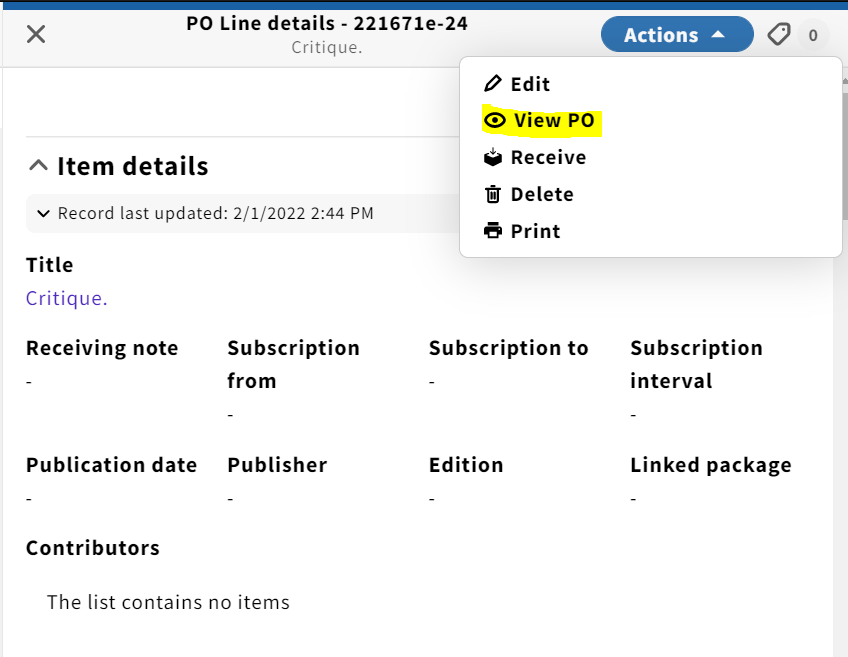Collapse the Item details accordion chevron
This screenshot has height=657, width=848.
tap(38, 165)
